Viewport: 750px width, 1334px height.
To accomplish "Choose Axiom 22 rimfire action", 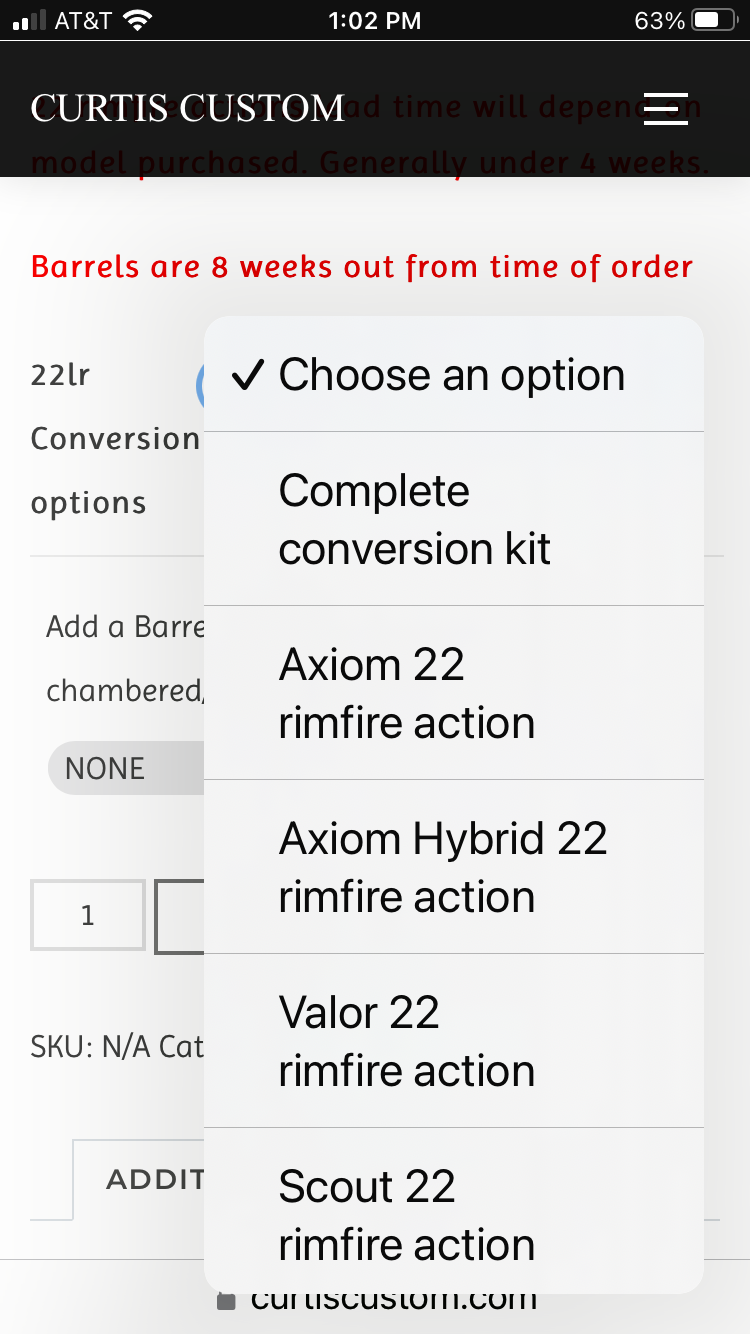I will point(454,693).
